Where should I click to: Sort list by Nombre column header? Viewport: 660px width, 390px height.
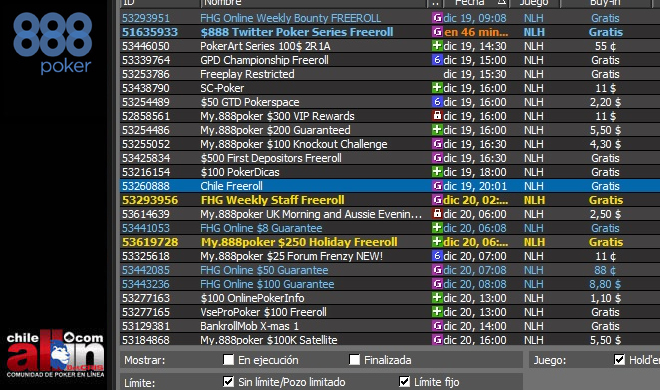[x=314, y=3]
